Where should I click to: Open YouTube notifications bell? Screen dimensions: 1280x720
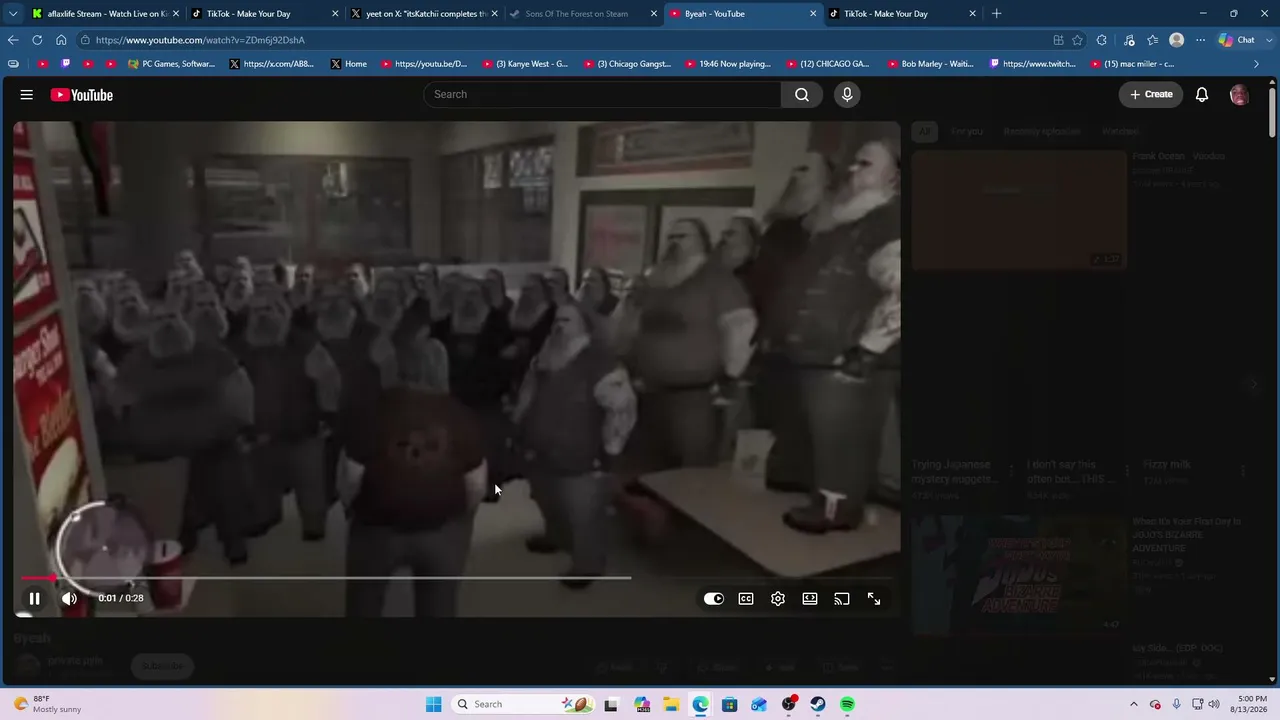click(1202, 94)
